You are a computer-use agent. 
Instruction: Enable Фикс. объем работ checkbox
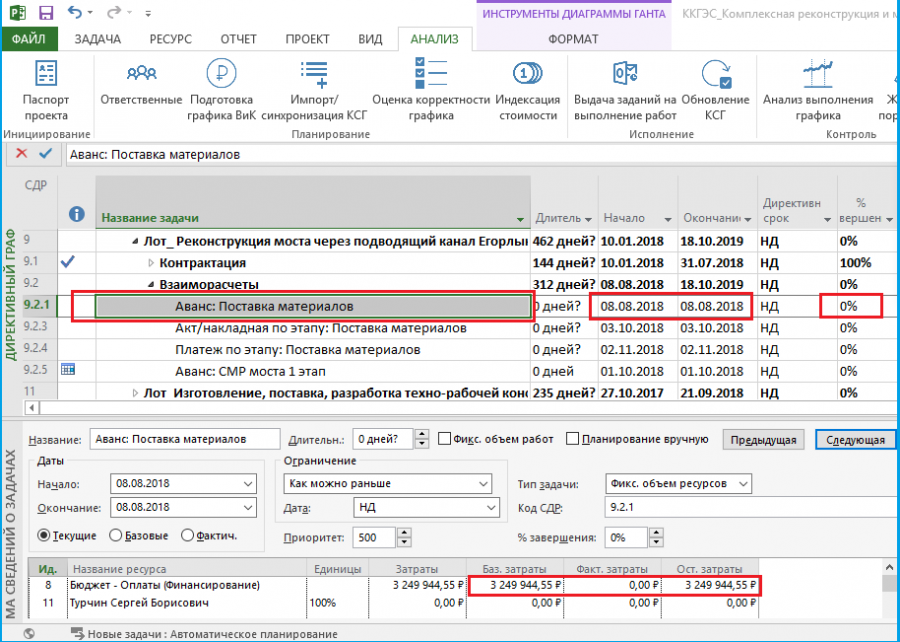444,439
